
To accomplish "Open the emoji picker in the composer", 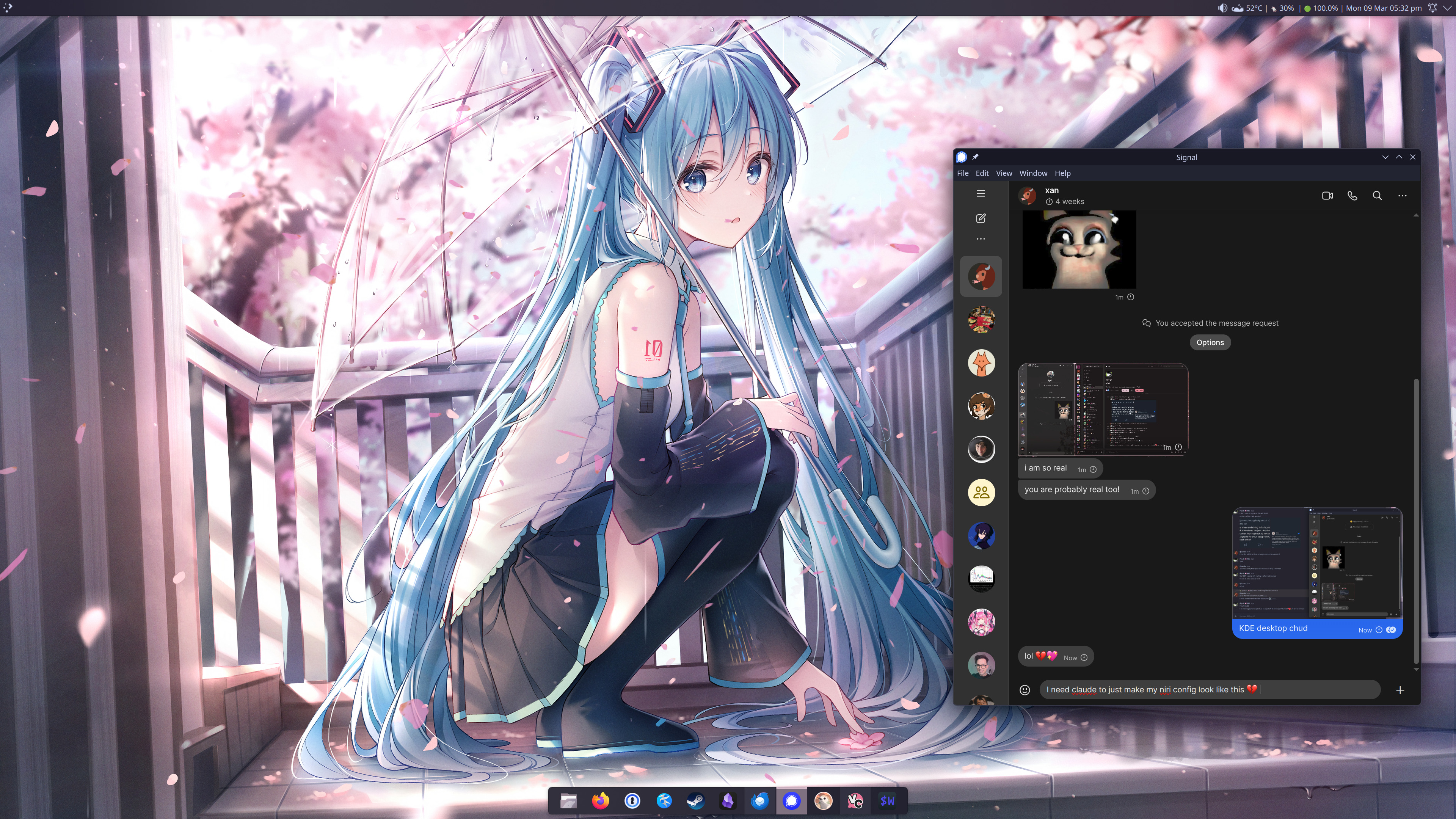I will [1025, 690].
